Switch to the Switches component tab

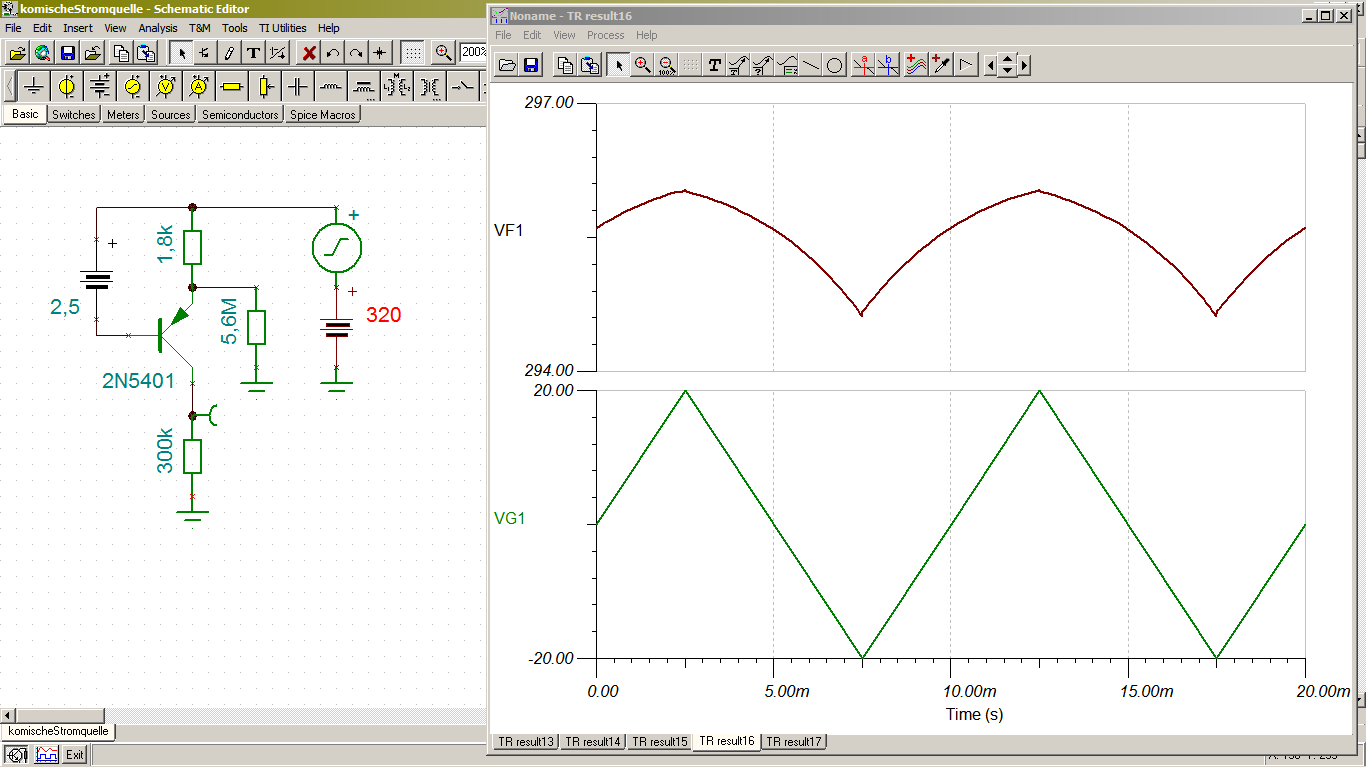(x=73, y=115)
